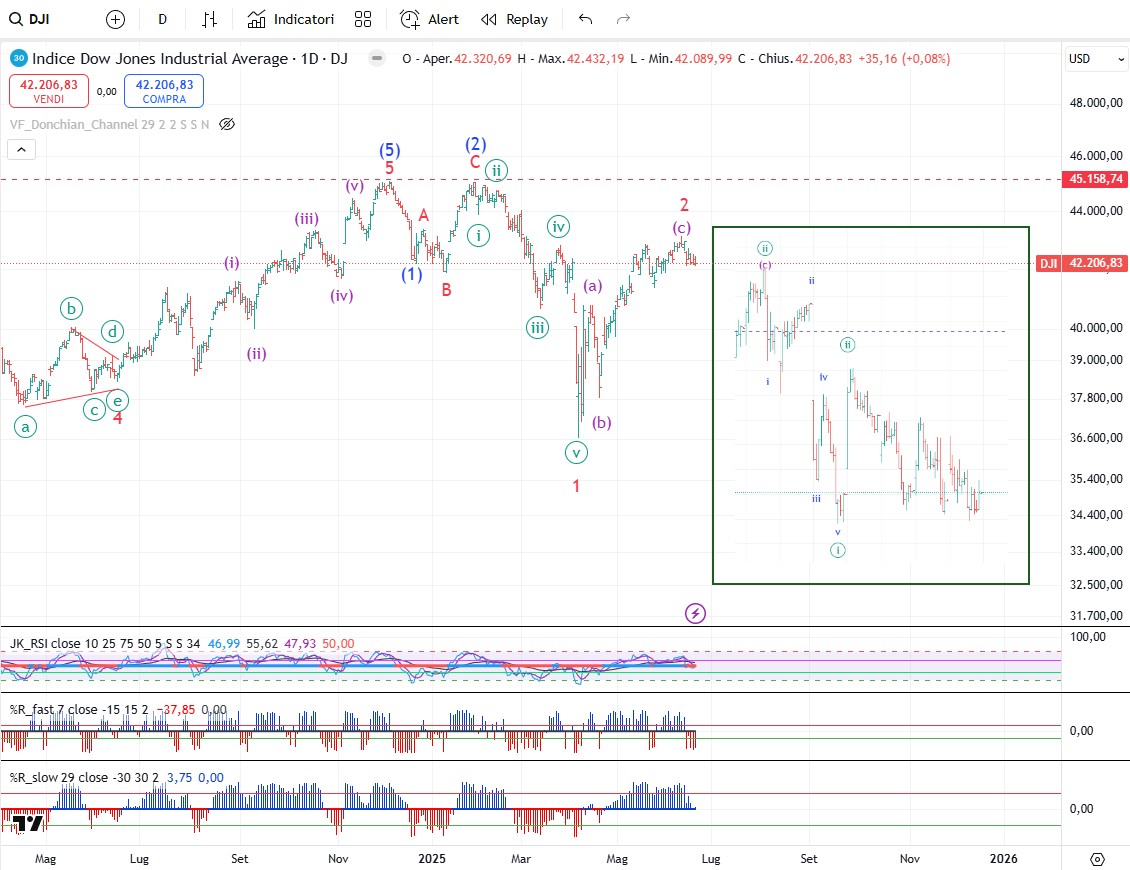1130x870 pixels.
Task: Create a new Alert
Action: coord(429,19)
